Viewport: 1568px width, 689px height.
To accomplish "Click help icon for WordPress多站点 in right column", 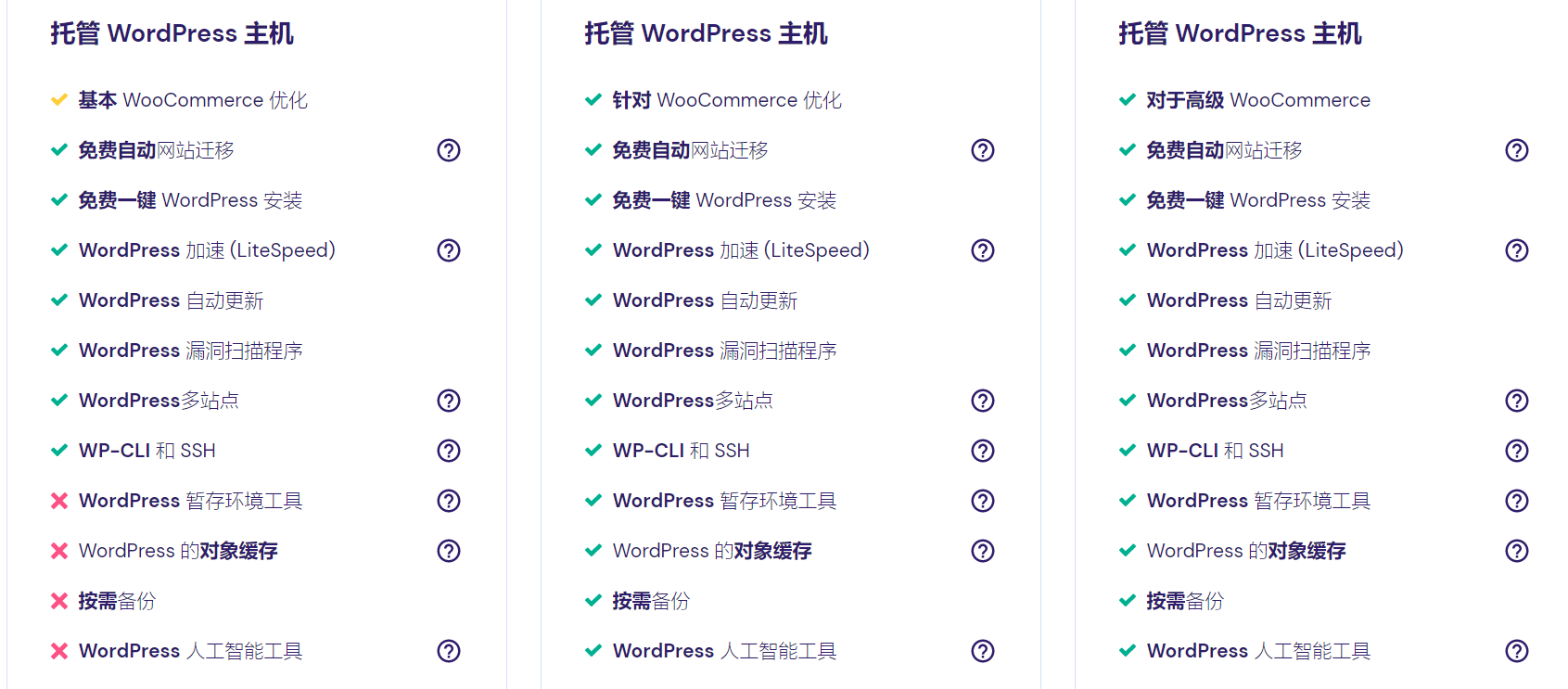I will click(x=1517, y=401).
